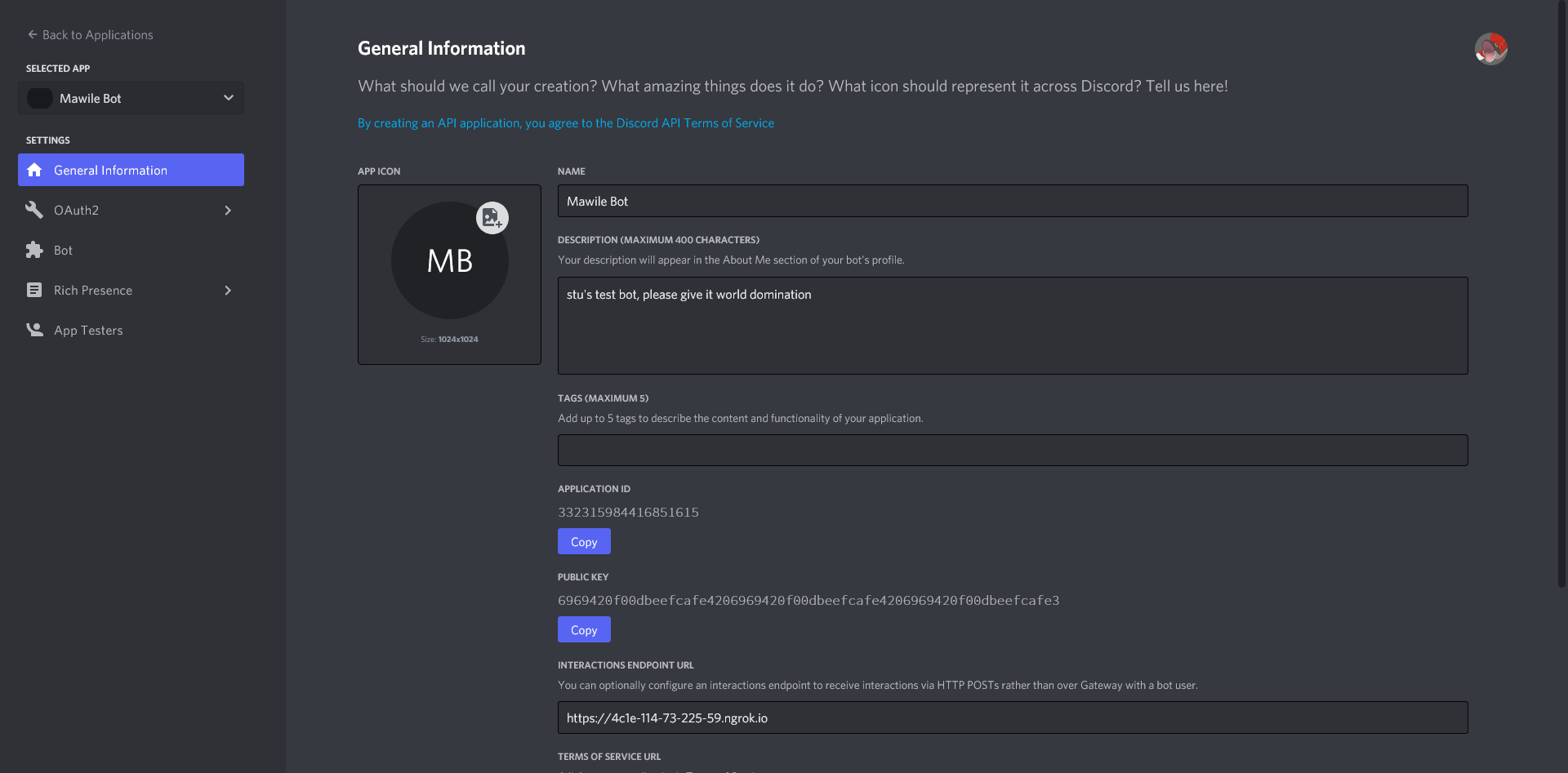Focus the description text area
The width and height of the screenshot is (1568, 773).
tap(1013, 326)
